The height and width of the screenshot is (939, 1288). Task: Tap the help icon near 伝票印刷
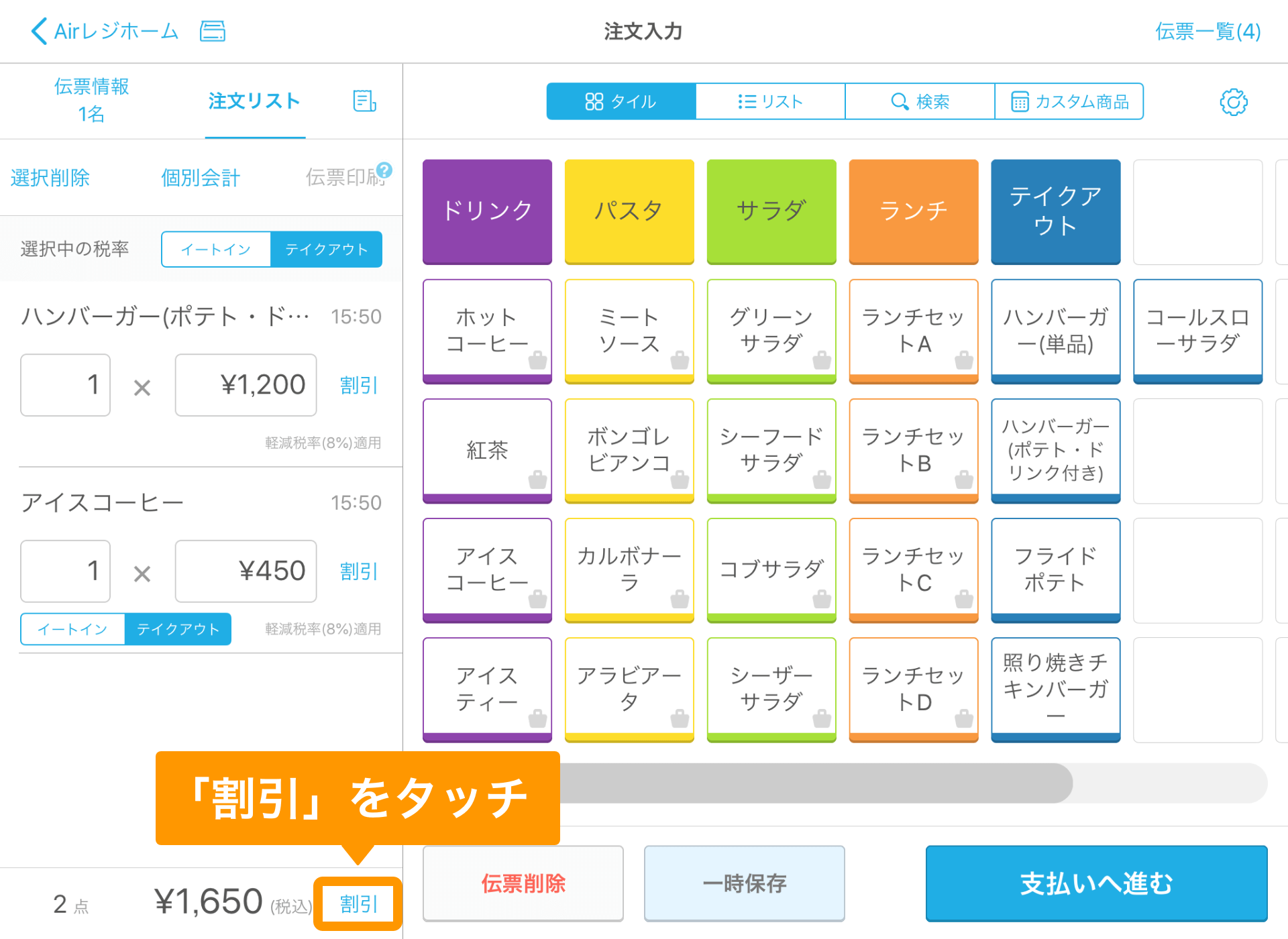(384, 170)
